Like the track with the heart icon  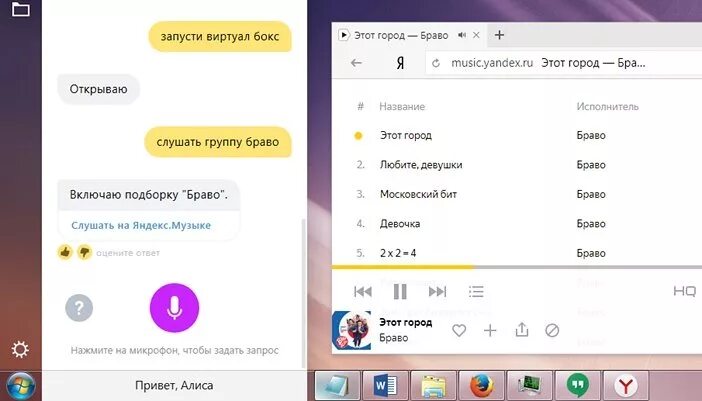[459, 331]
